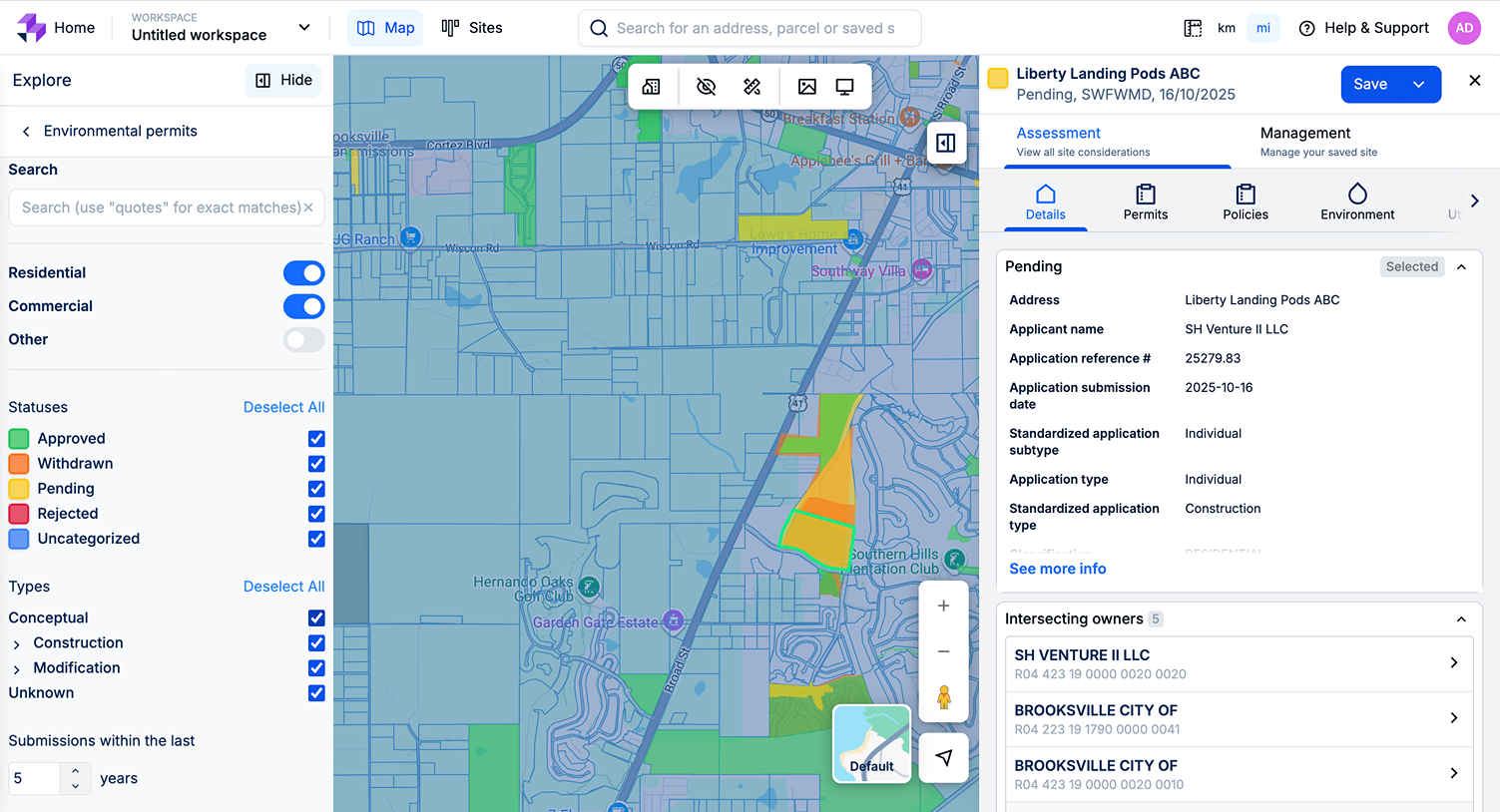The width and height of the screenshot is (1500, 812).
Task: Click Deselect All for Statuses
Action: pos(283,407)
